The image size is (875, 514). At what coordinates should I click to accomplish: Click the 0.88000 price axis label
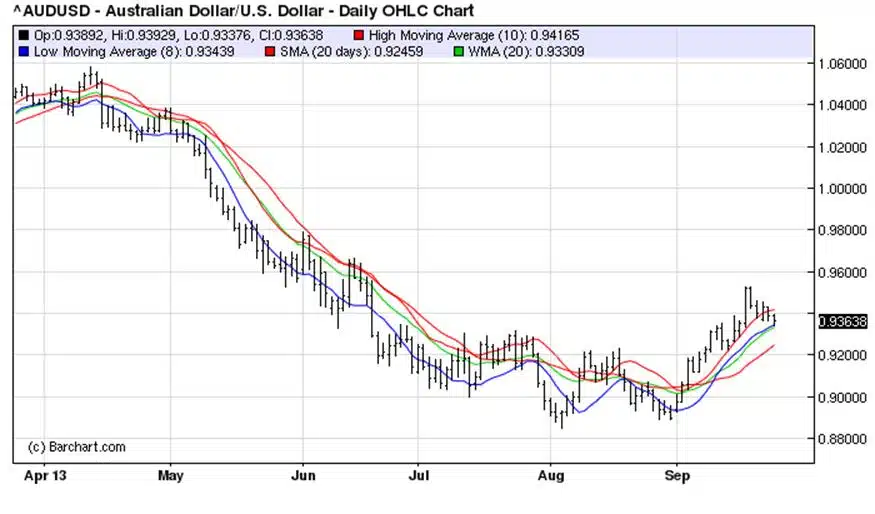(x=844, y=439)
